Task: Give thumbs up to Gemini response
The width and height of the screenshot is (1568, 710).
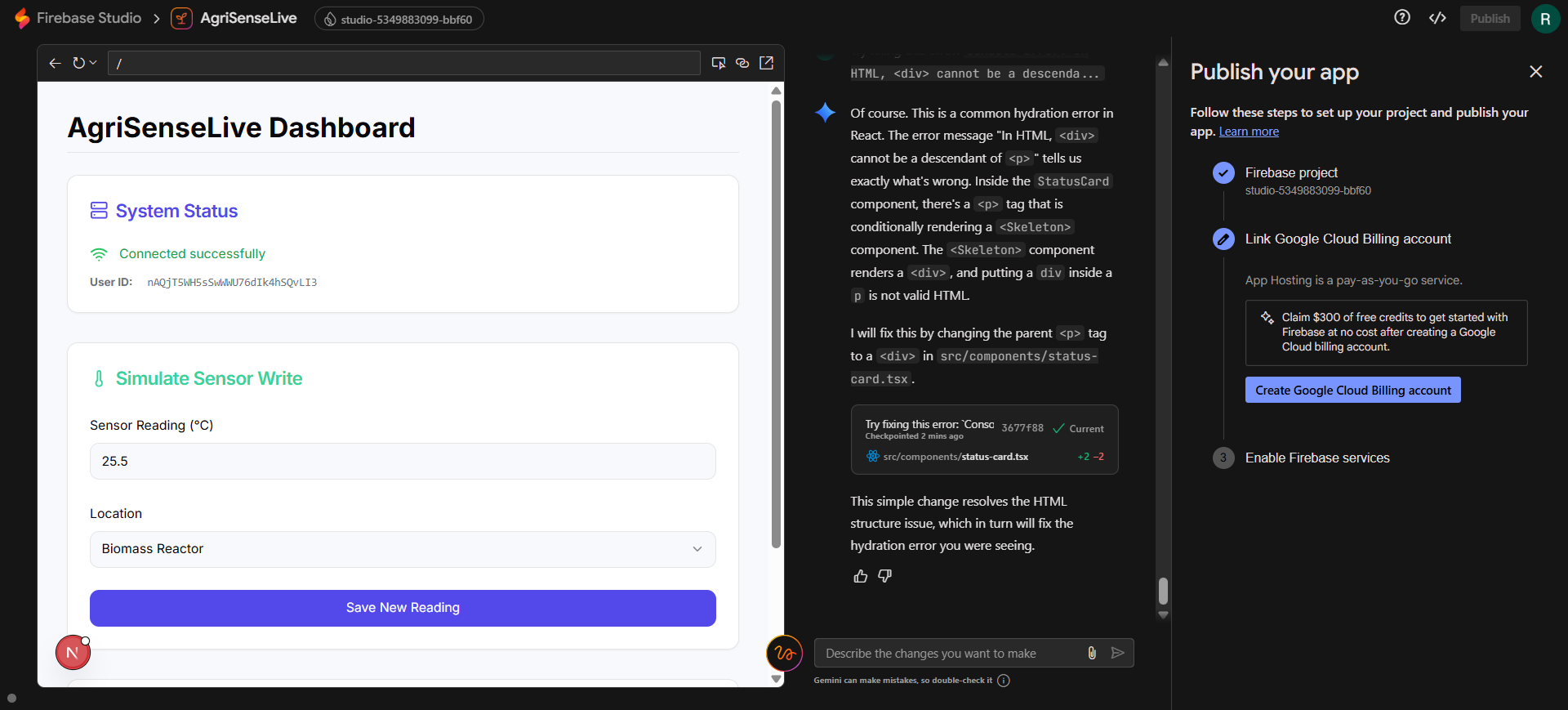Action: point(861,577)
